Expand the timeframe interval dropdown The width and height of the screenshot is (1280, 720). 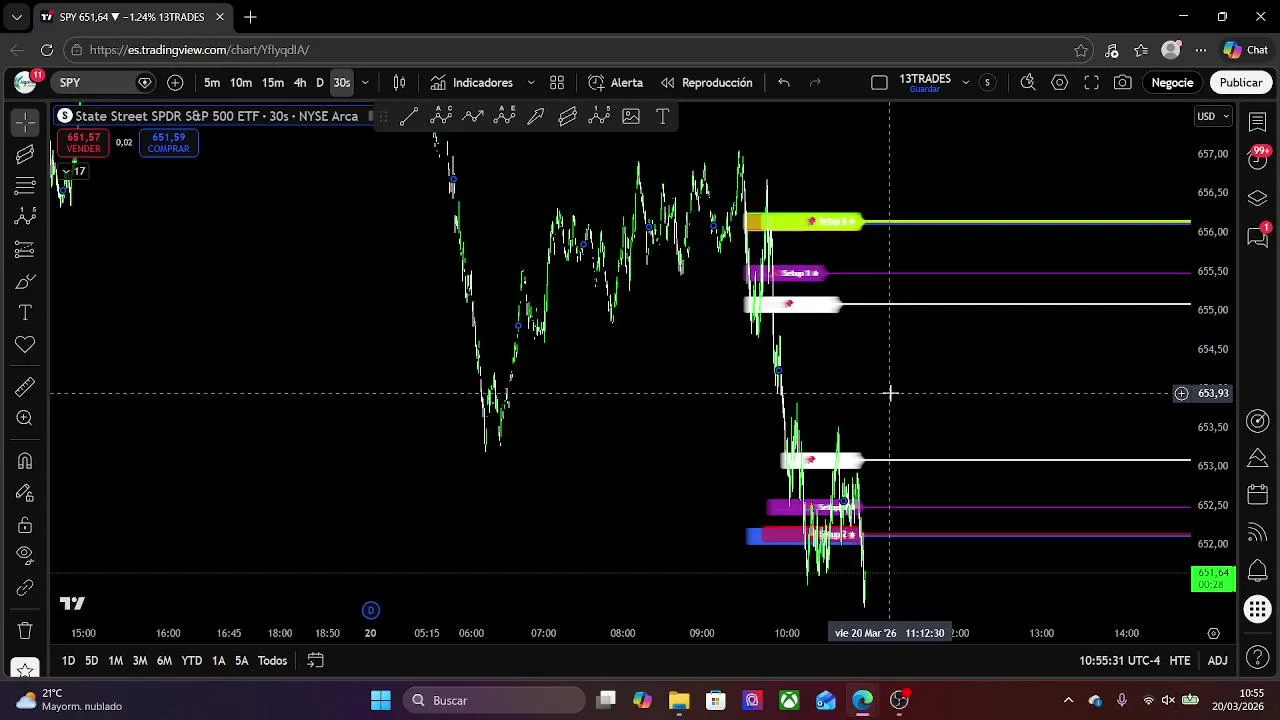(x=365, y=83)
